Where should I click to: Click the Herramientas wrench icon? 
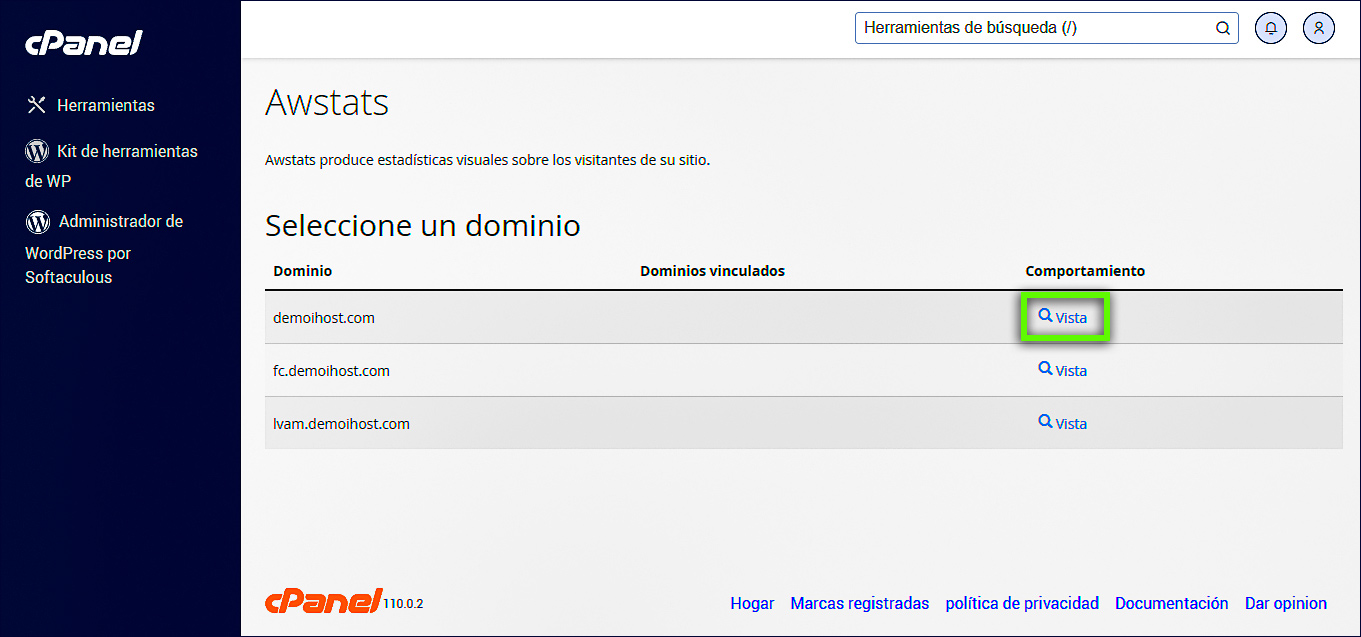pyautogui.click(x=37, y=105)
